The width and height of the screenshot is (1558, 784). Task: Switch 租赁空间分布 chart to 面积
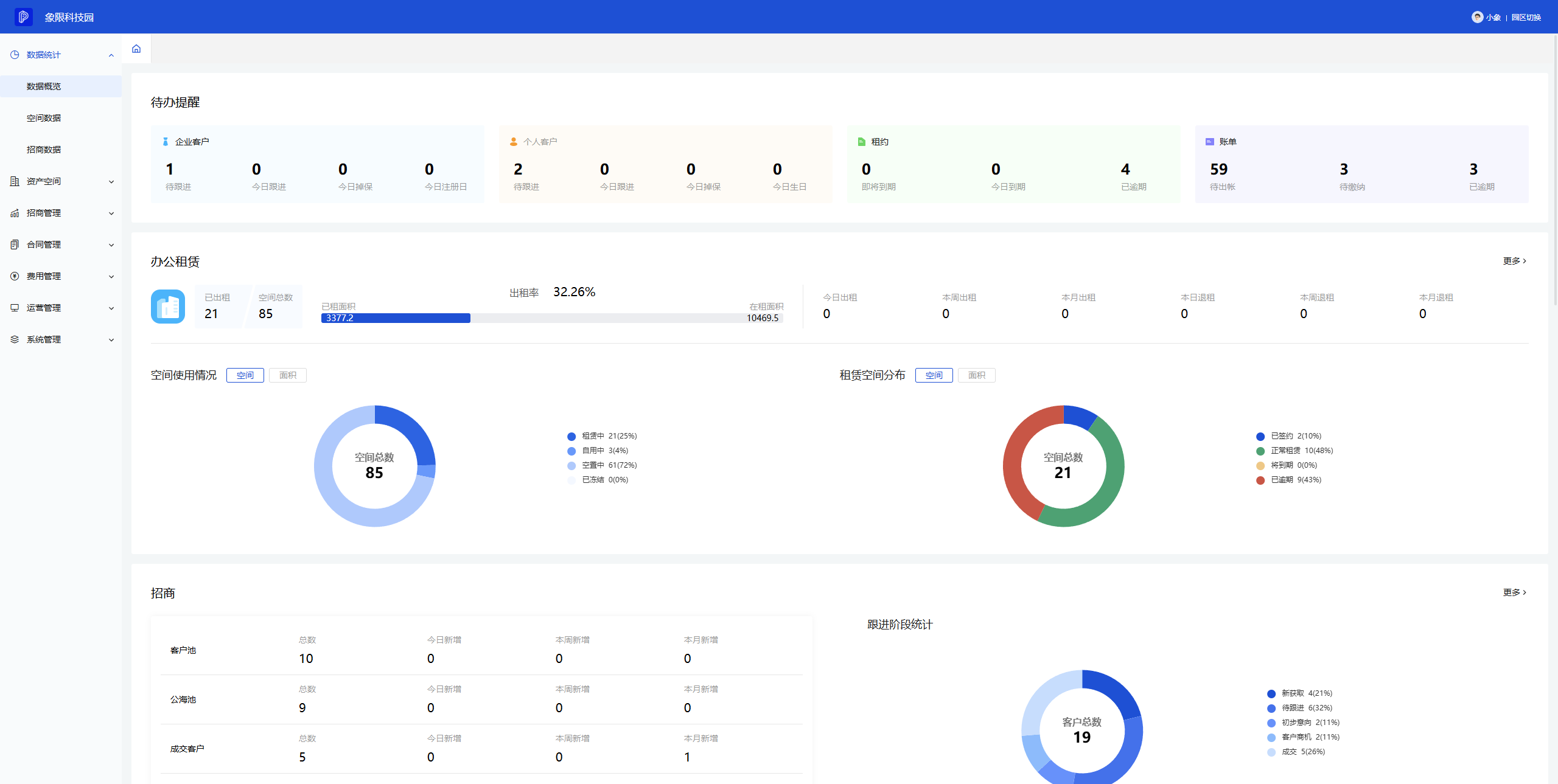pos(977,375)
